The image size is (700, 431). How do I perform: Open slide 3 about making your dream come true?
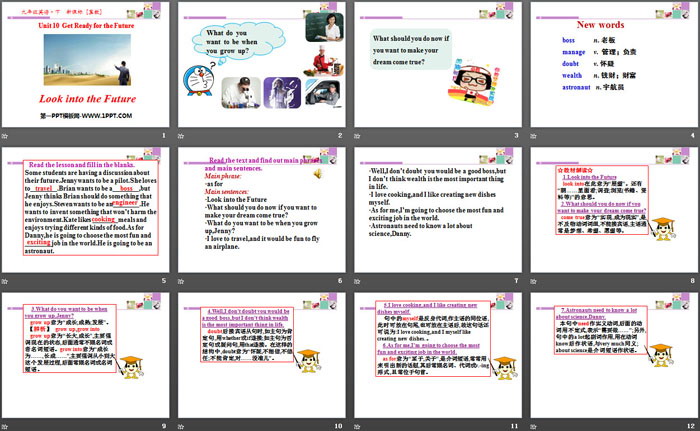click(438, 64)
